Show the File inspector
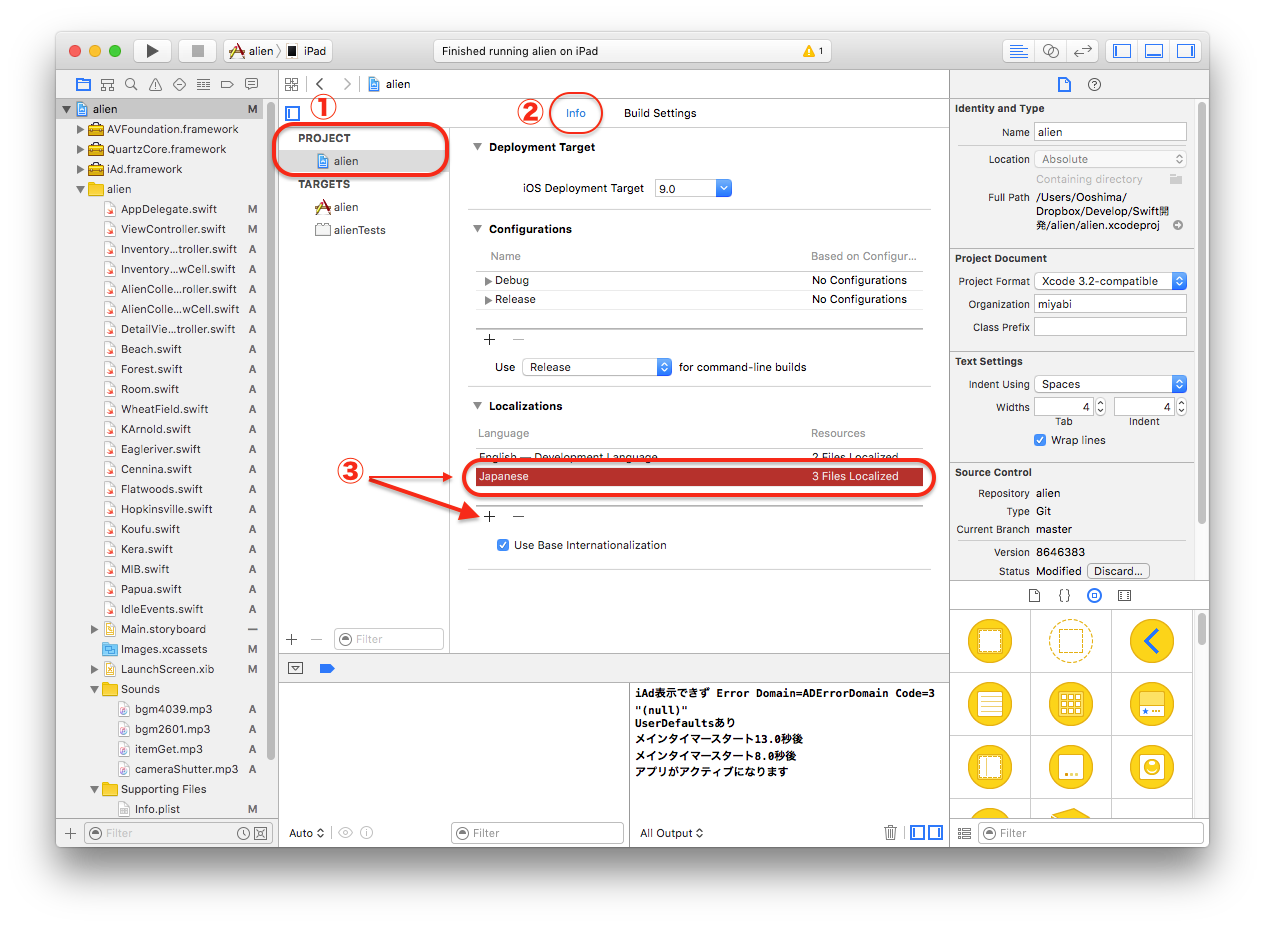Screen dimensions: 1265x927 1064,84
